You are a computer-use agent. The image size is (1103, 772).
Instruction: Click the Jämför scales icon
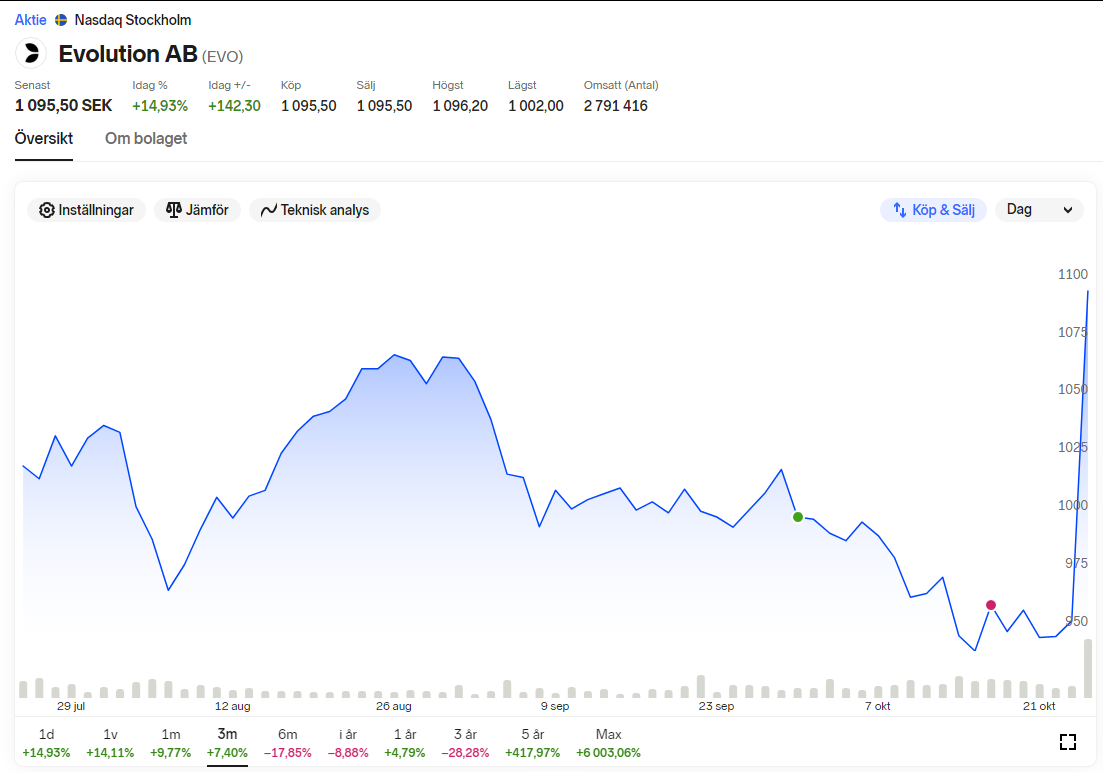click(174, 210)
